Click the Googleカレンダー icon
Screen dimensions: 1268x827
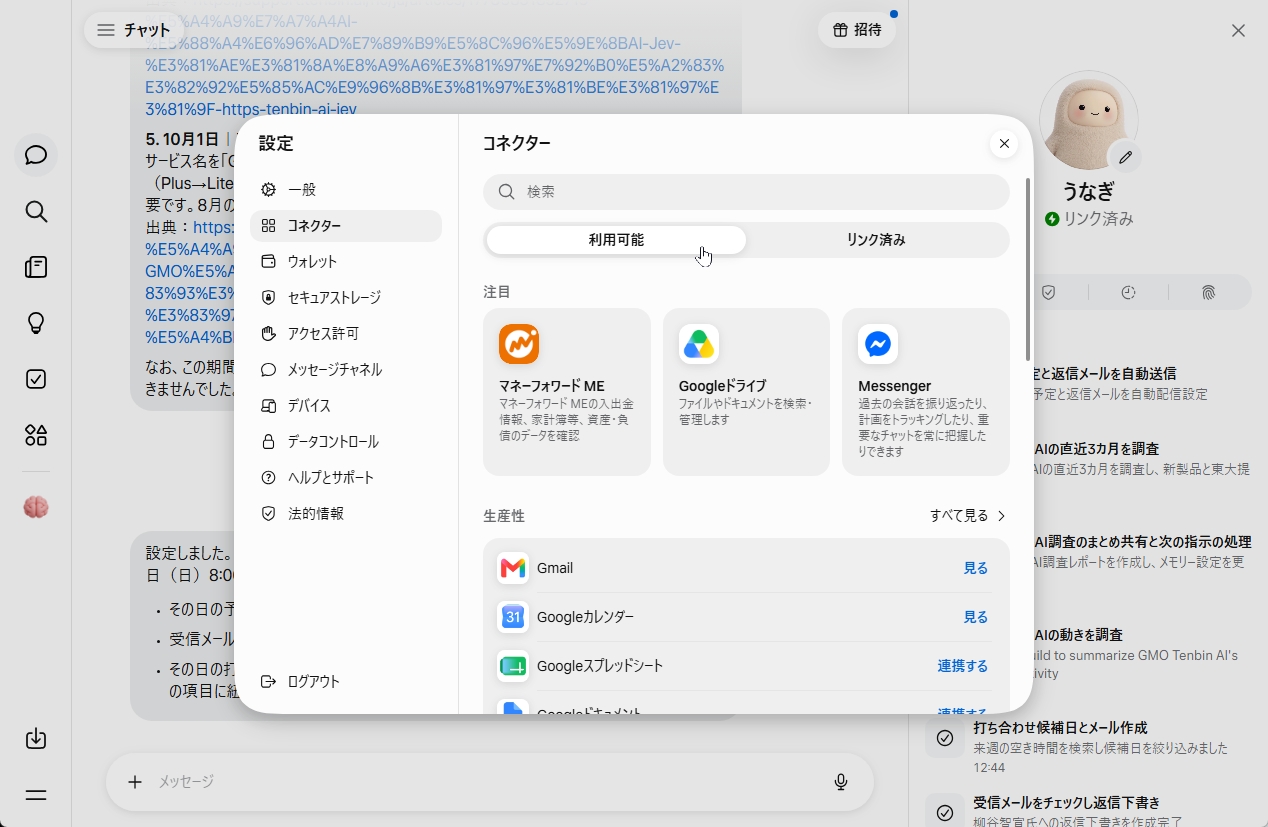click(513, 617)
